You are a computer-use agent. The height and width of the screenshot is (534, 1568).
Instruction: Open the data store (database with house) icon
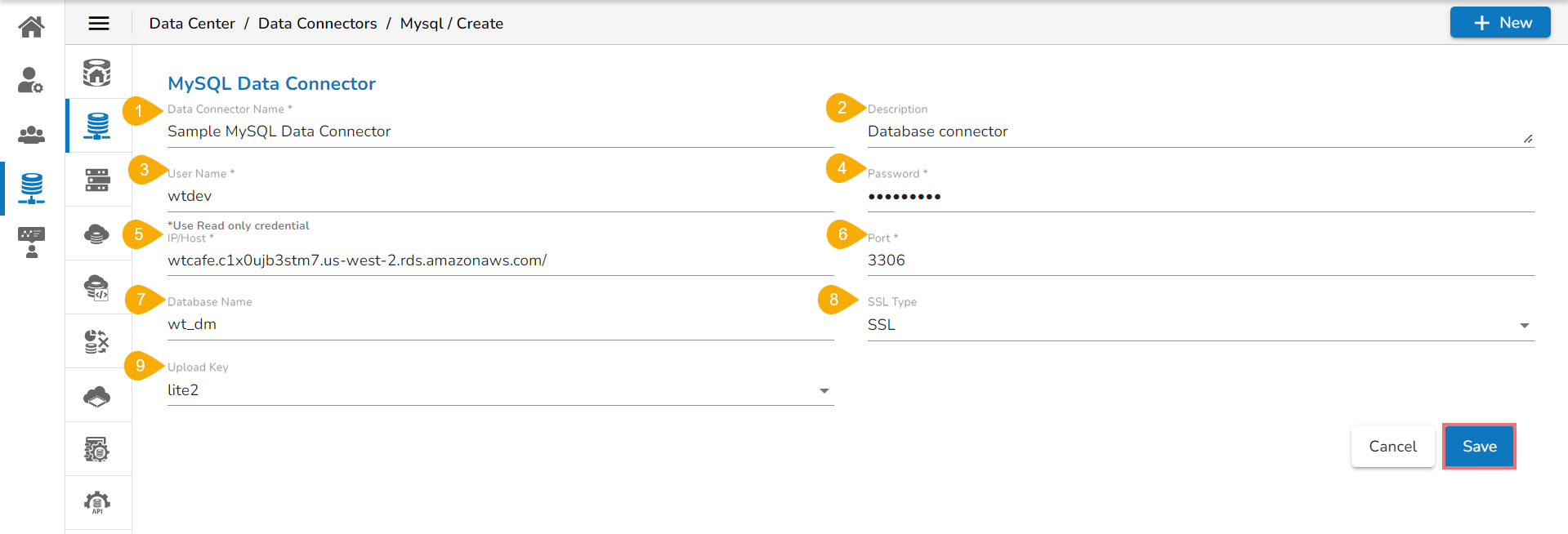pos(96,73)
